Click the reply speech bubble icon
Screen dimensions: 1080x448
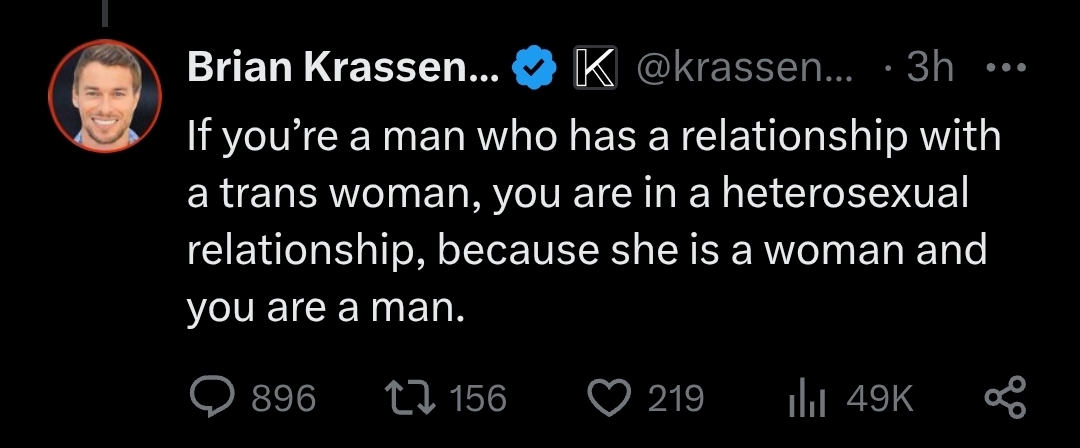tap(214, 398)
